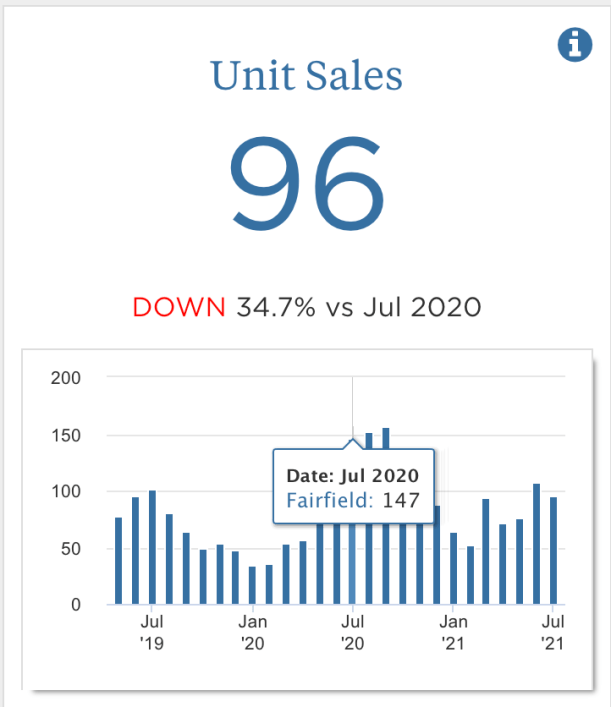Click the large 96 unit sales figure
This screenshot has height=707, width=611.
(x=306, y=180)
